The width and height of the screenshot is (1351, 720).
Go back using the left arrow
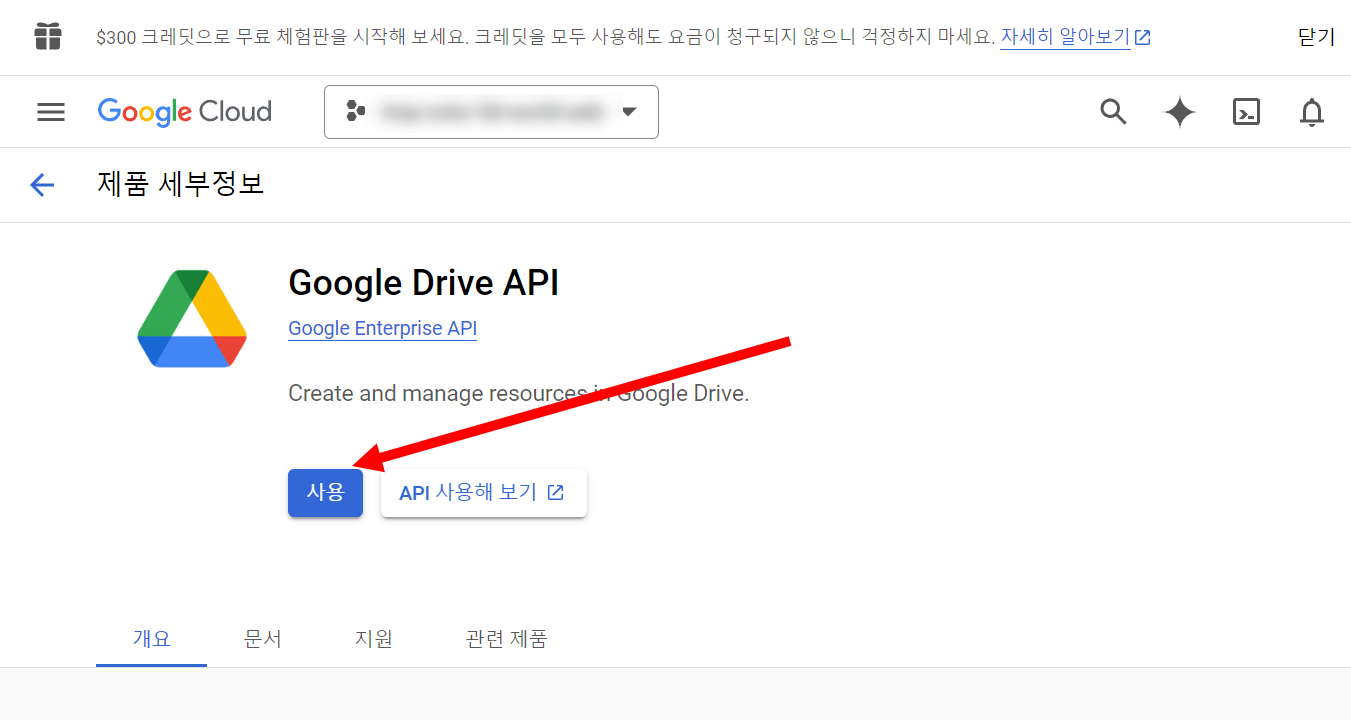pyautogui.click(x=42, y=184)
